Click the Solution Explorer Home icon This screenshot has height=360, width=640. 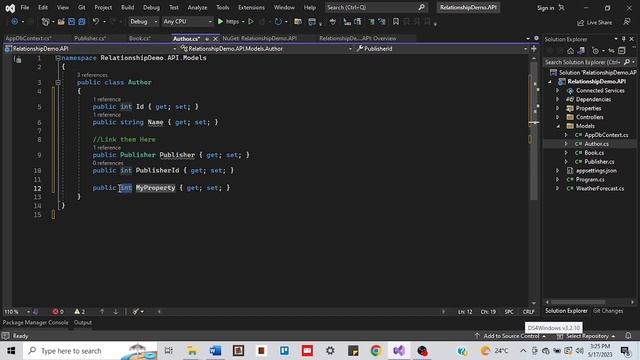[x=570, y=51]
